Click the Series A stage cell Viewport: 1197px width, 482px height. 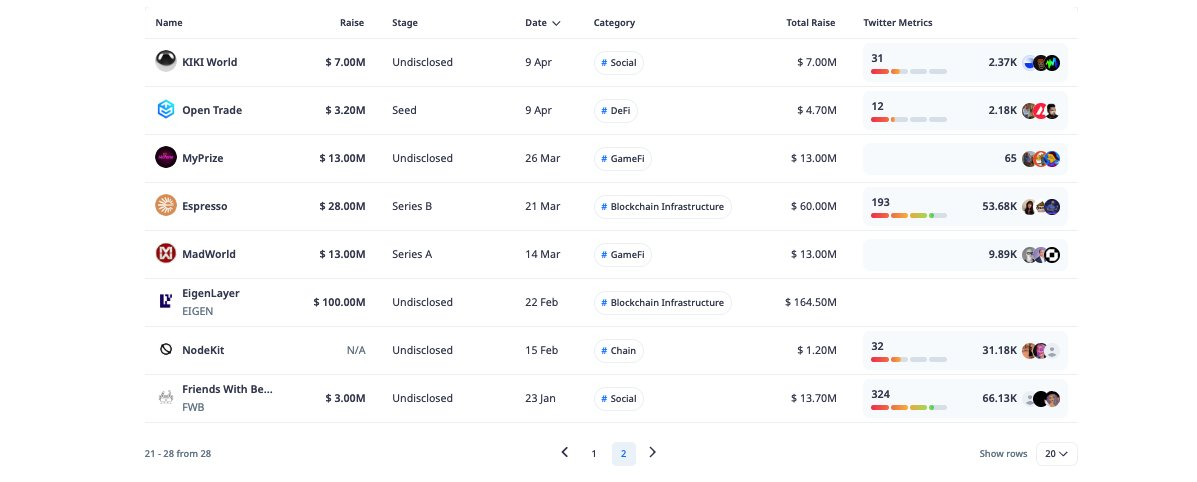[412, 254]
